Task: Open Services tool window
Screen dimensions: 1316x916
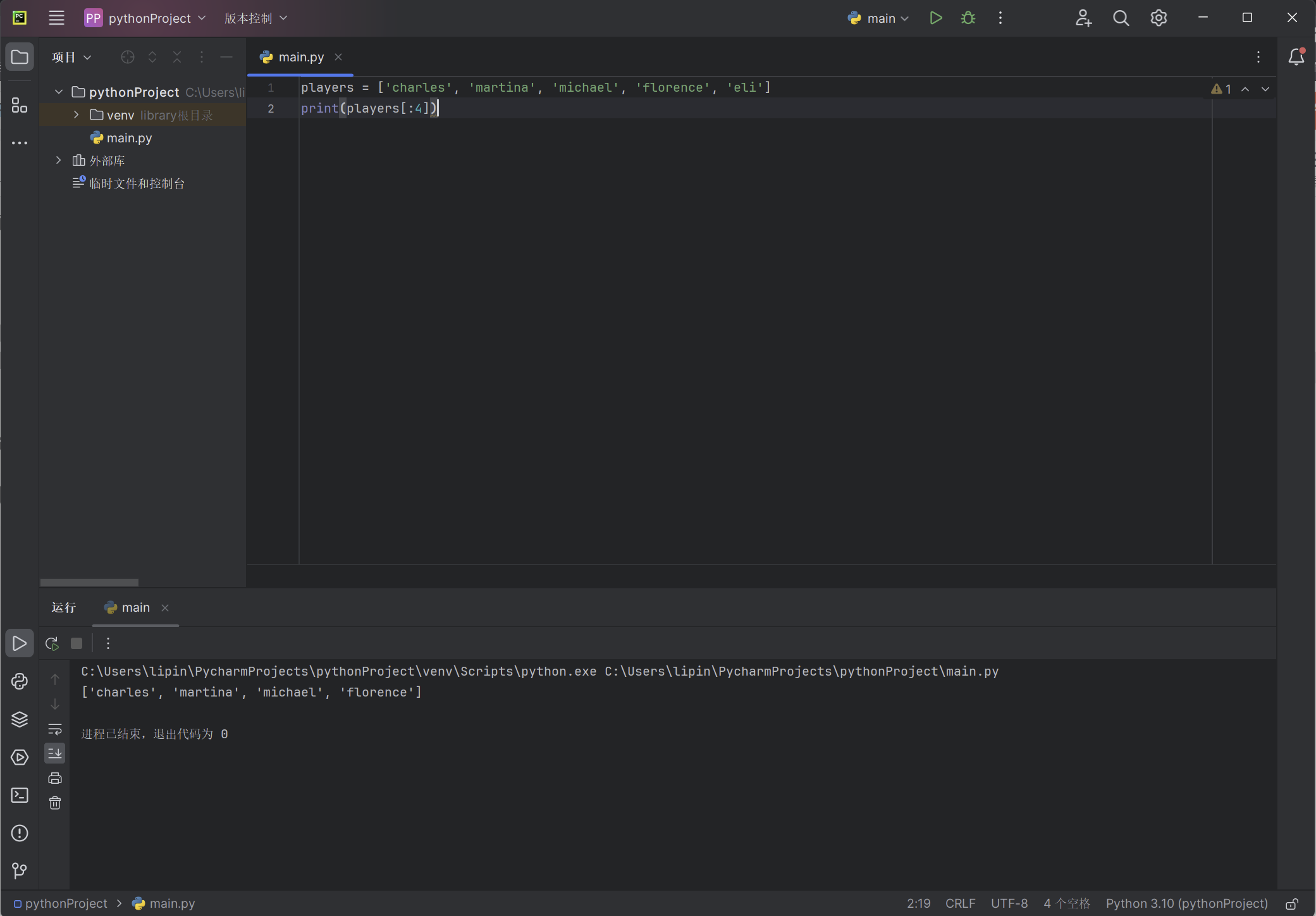Action: (x=20, y=757)
